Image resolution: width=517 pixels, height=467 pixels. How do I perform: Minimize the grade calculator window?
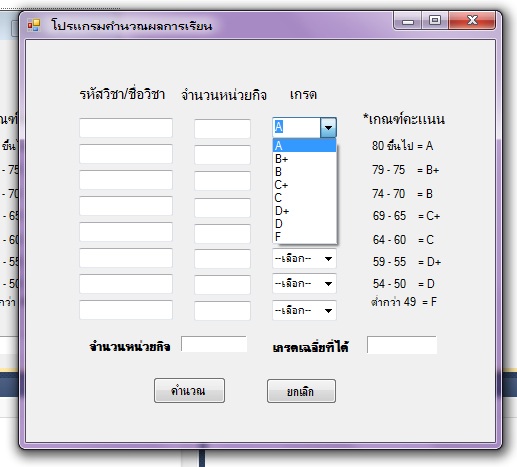coord(408,21)
